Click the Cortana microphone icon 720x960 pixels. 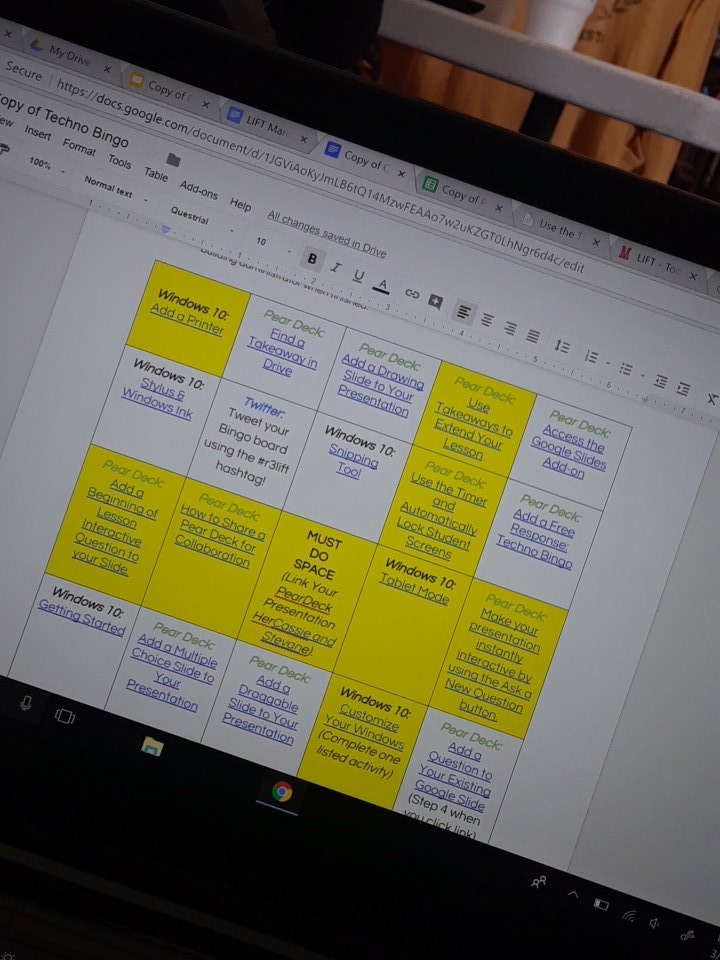[25, 702]
